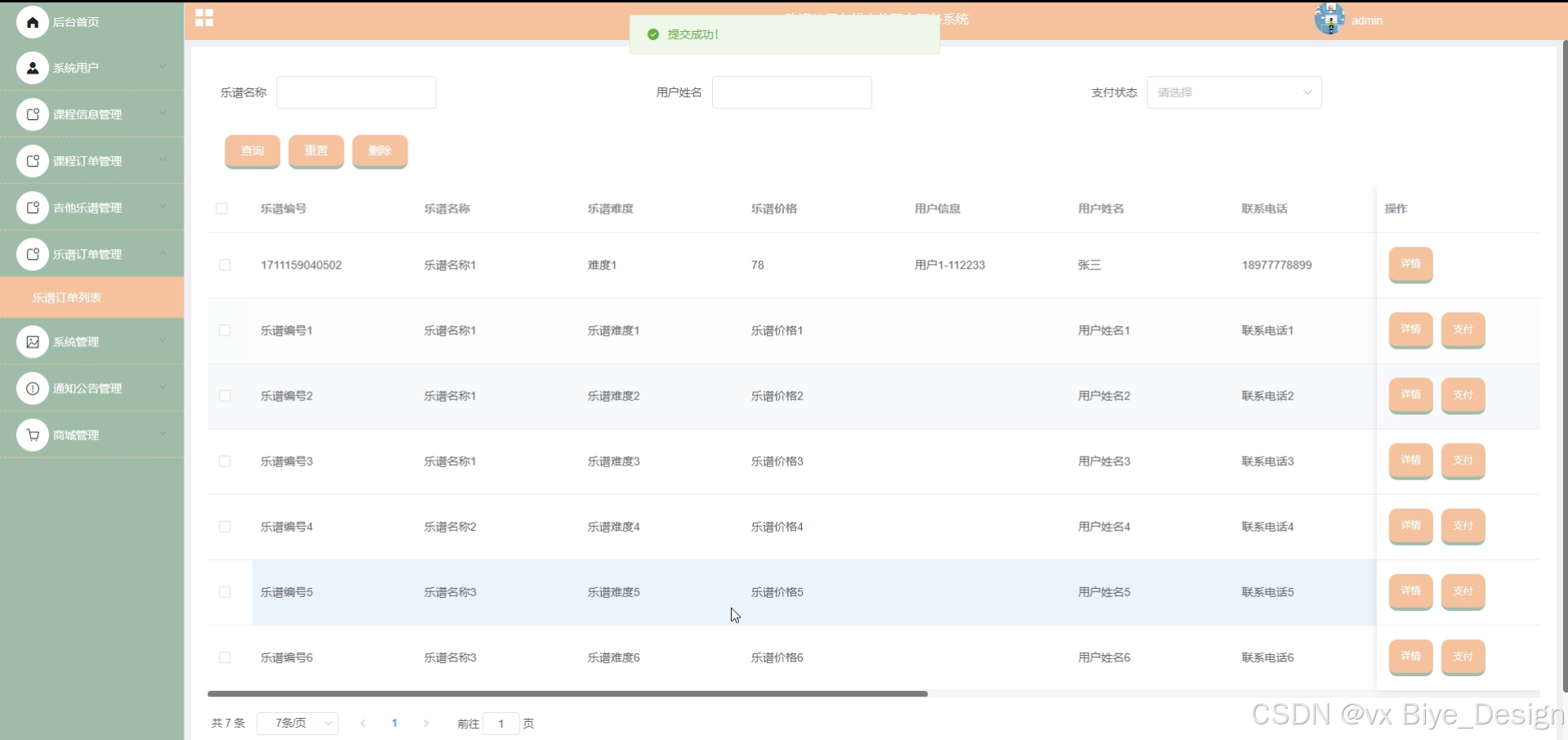Click the icon beside 吉他乐谱管理

click(x=33, y=207)
